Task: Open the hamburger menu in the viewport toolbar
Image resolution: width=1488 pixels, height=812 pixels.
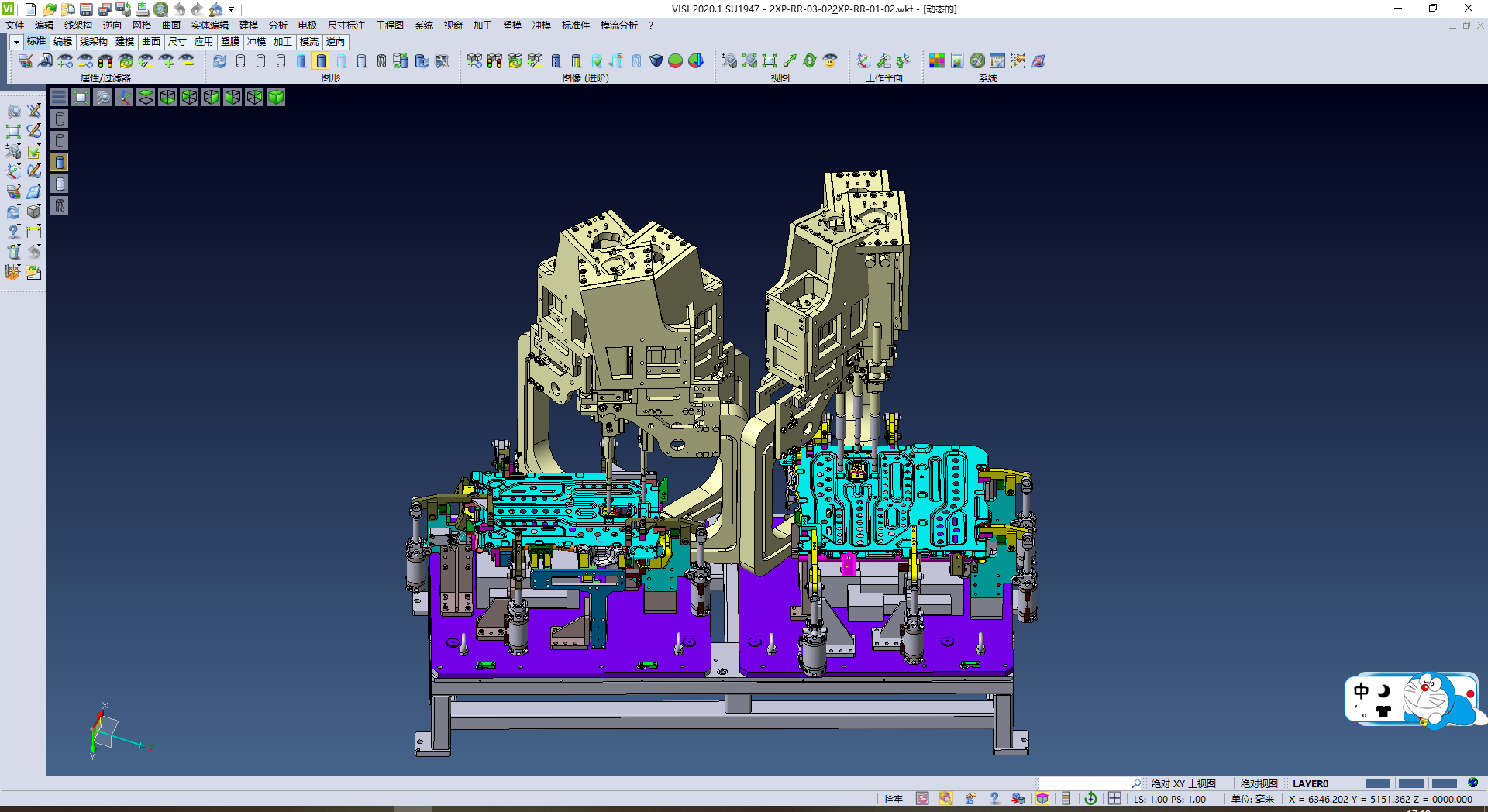Action: [59, 97]
